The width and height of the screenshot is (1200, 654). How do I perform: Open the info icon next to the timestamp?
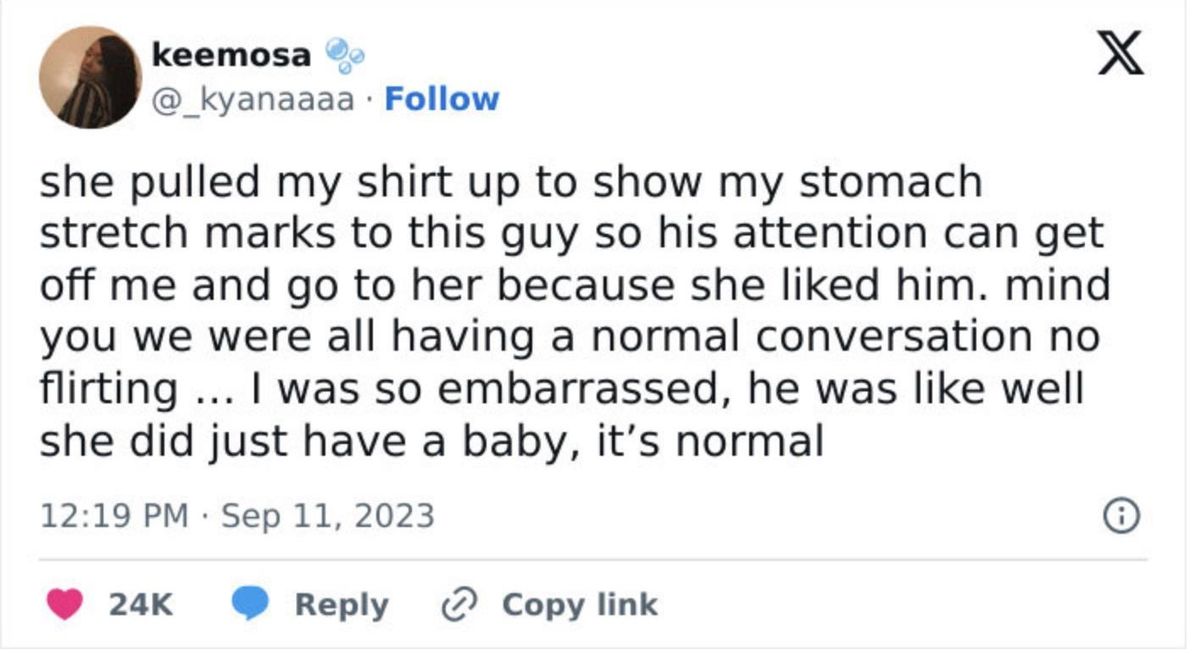[1121, 516]
